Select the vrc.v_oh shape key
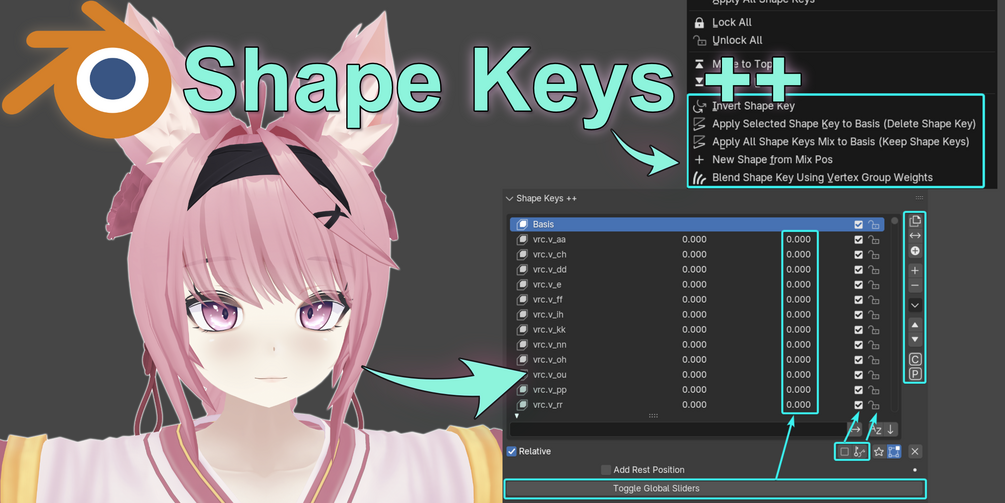1005x503 pixels. pyautogui.click(x=549, y=359)
